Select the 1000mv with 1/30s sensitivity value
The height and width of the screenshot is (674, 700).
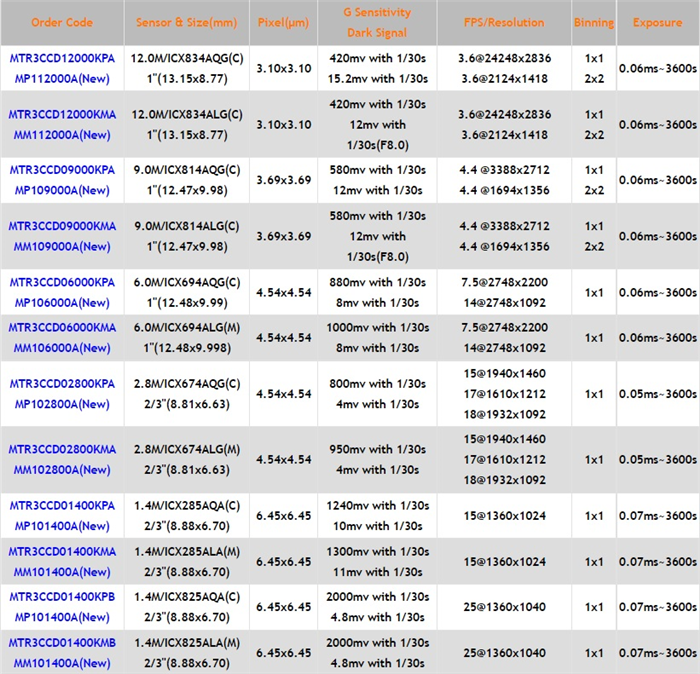(x=378, y=328)
